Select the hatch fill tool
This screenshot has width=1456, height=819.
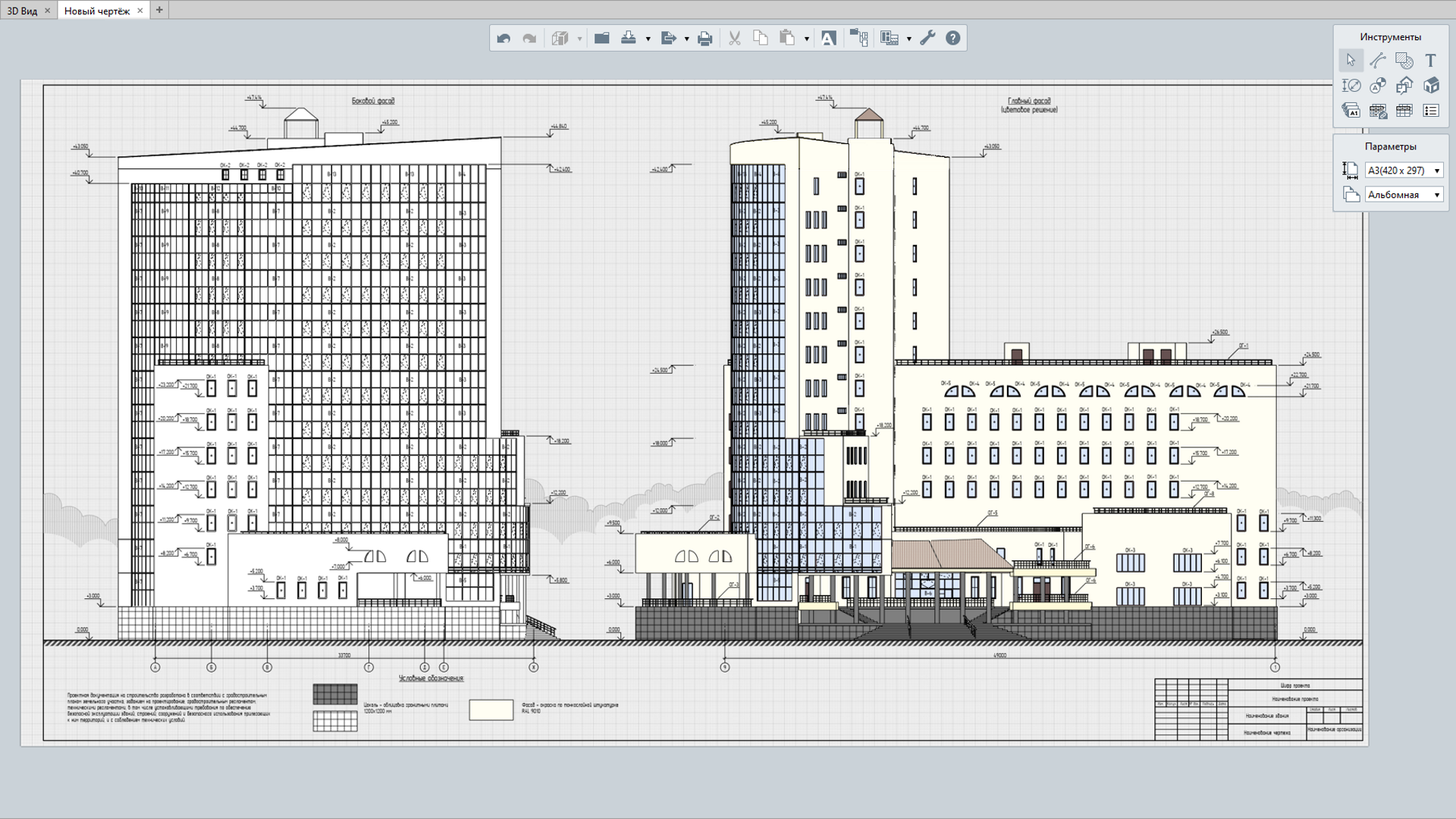[1404, 61]
